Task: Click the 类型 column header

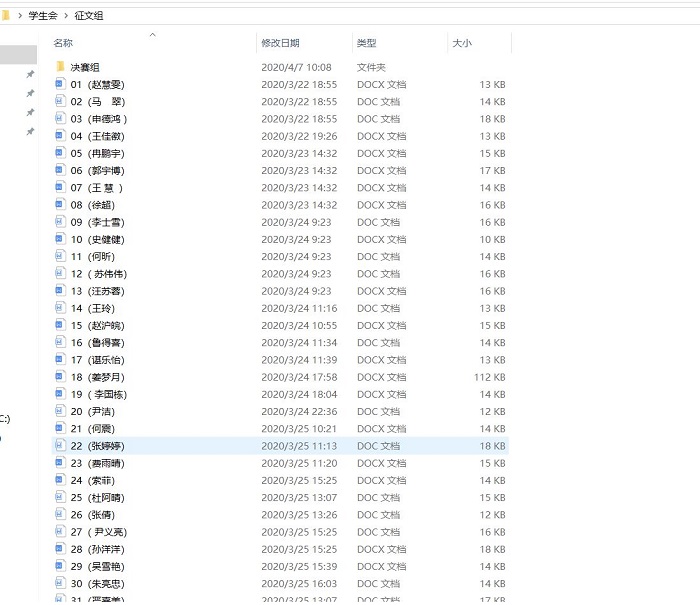Action: point(367,43)
